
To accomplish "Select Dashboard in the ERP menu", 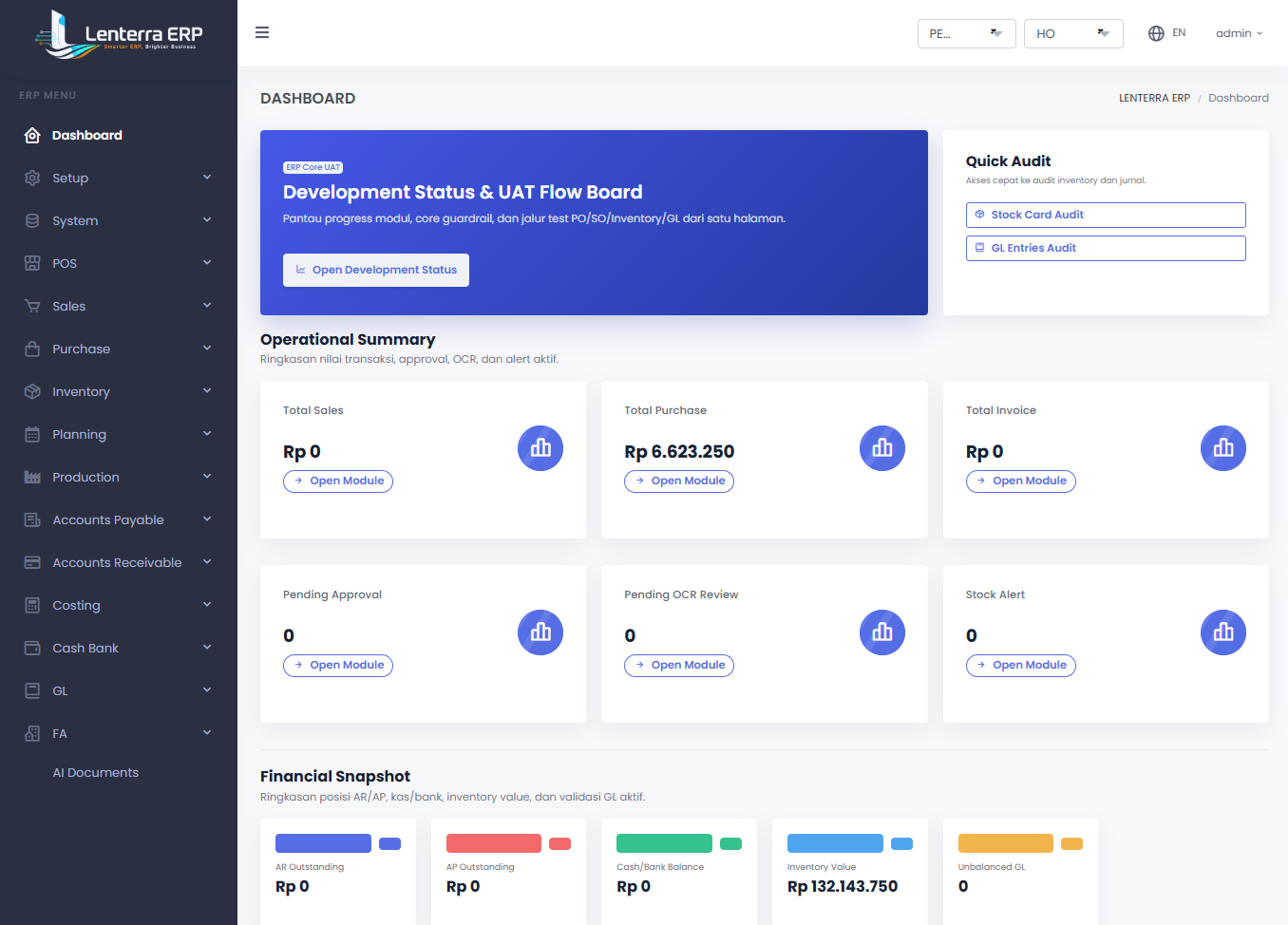I will coord(119,135).
